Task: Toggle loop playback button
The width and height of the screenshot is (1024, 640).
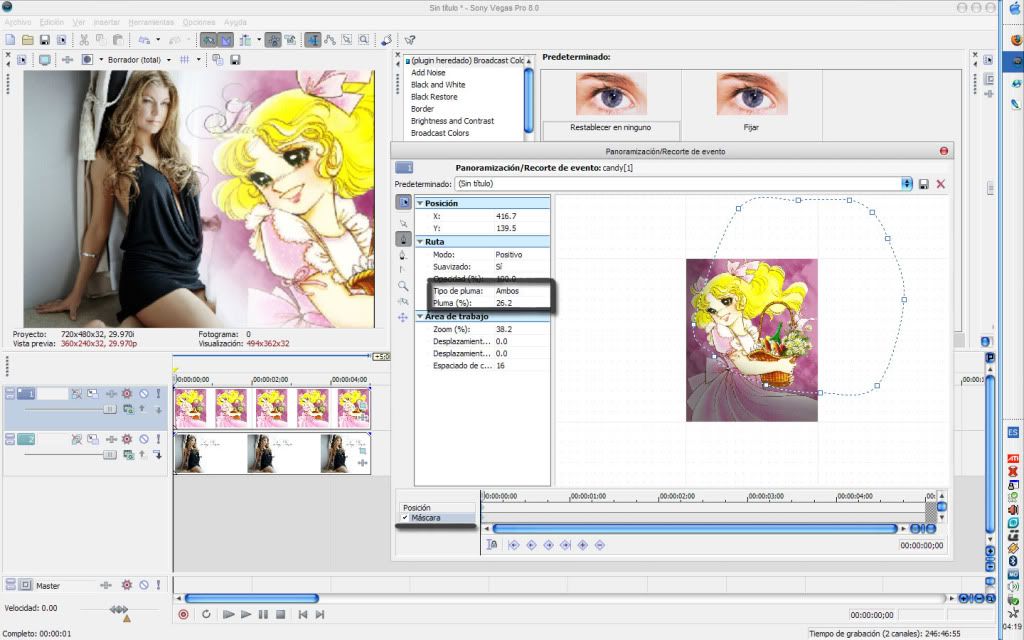Action: (206, 614)
